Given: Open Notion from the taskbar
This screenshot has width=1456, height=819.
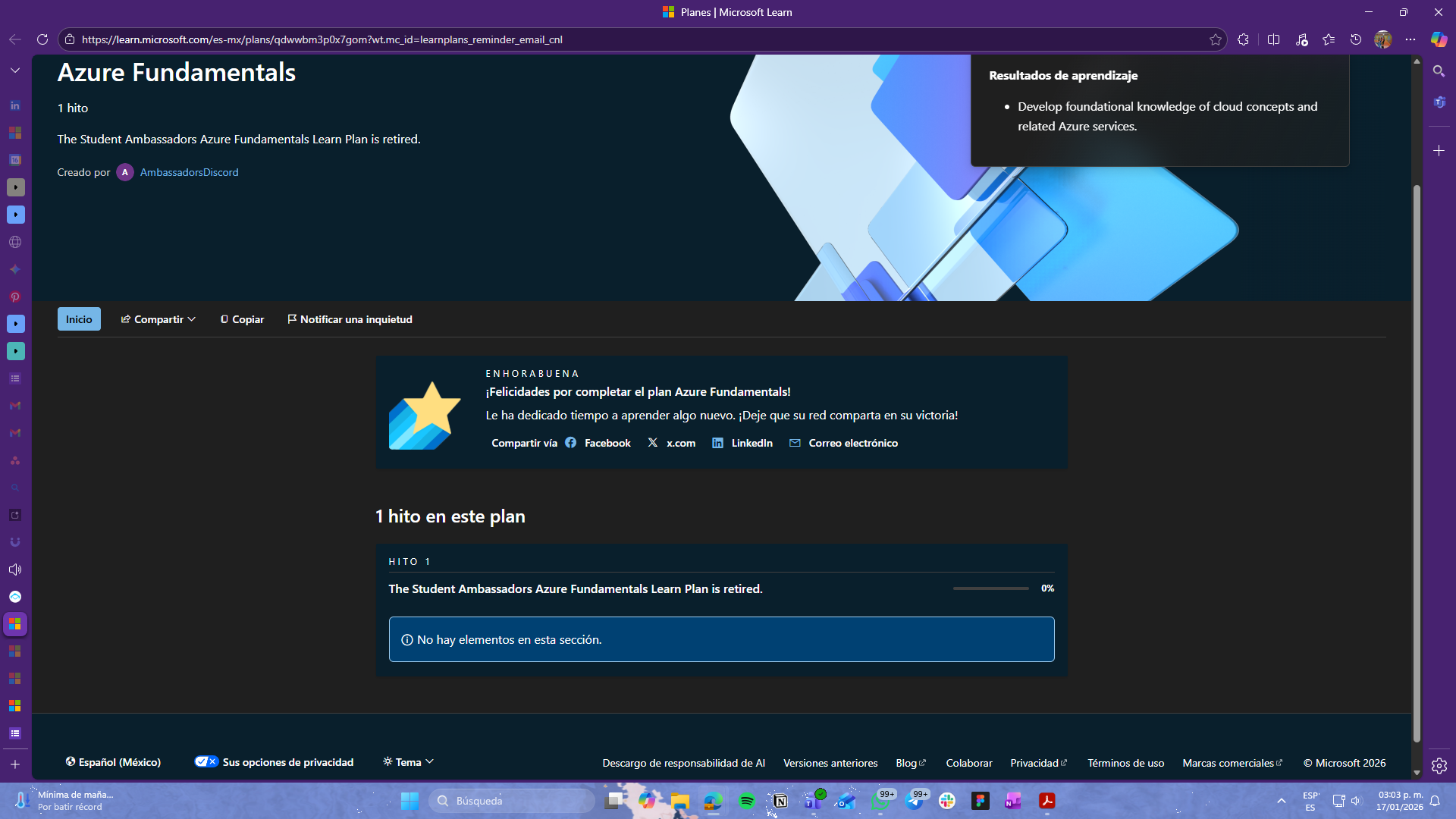Looking at the screenshot, I should point(780,801).
